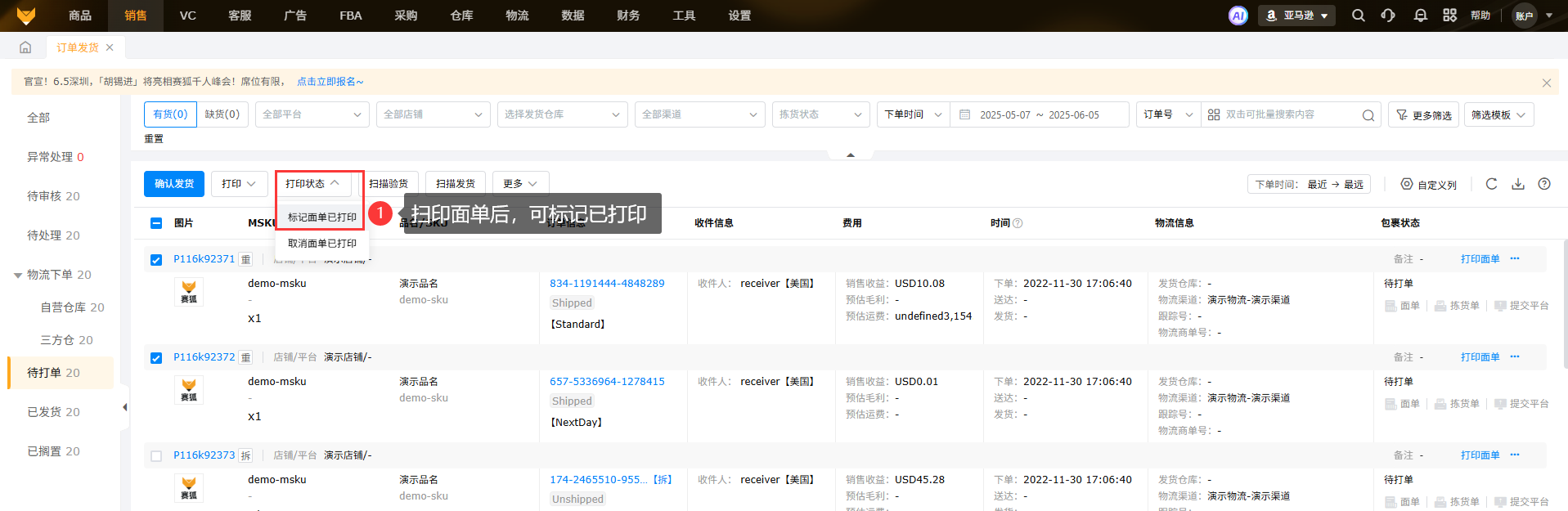Click the search icon in the order search box
The height and width of the screenshot is (511, 1568).
point(1368,115)
